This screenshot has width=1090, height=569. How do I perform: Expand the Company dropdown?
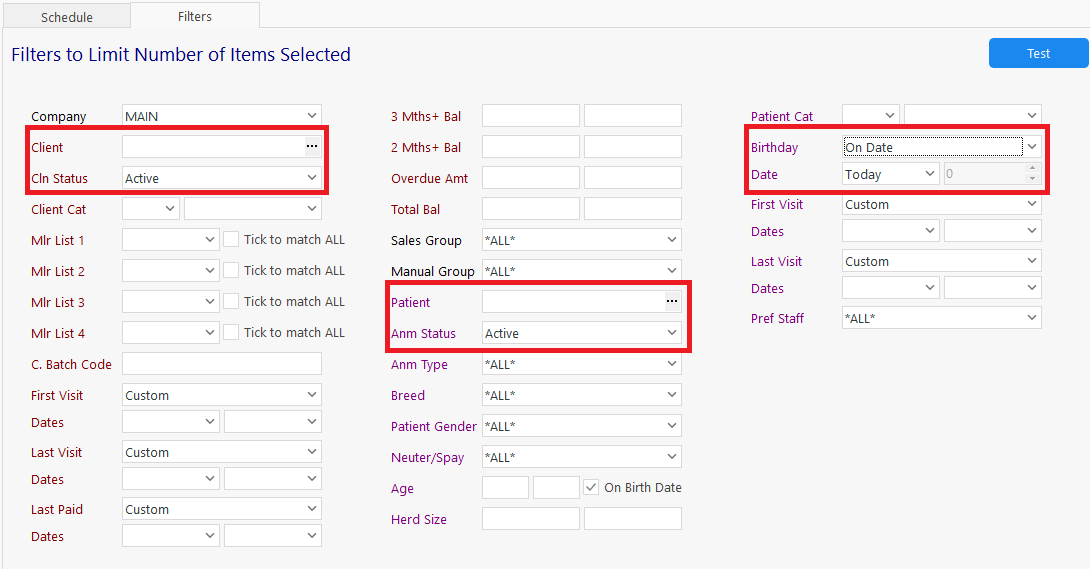click(312, 116)
